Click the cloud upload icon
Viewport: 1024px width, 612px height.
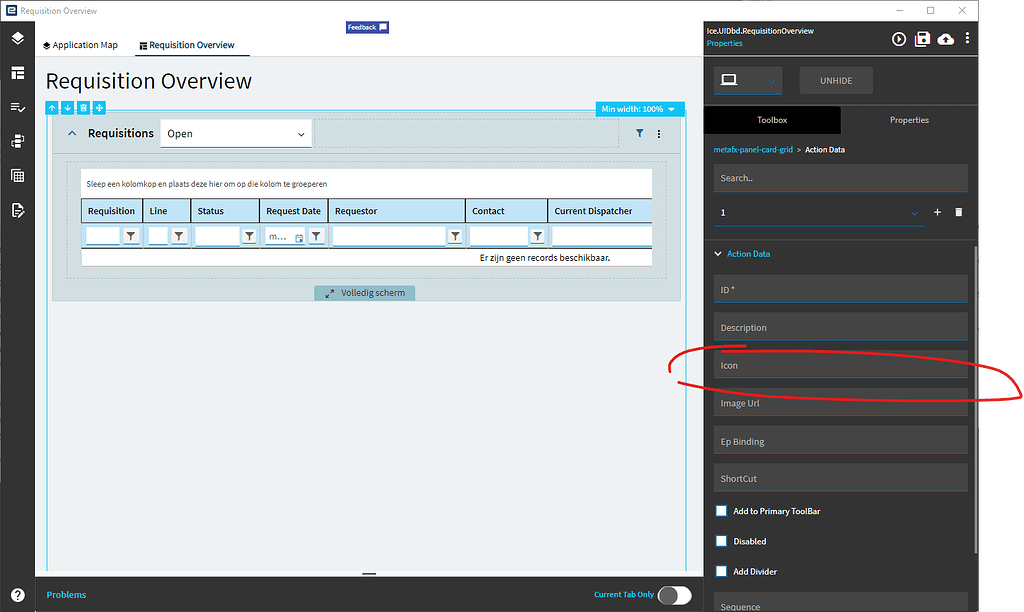(x=946, y=39)
